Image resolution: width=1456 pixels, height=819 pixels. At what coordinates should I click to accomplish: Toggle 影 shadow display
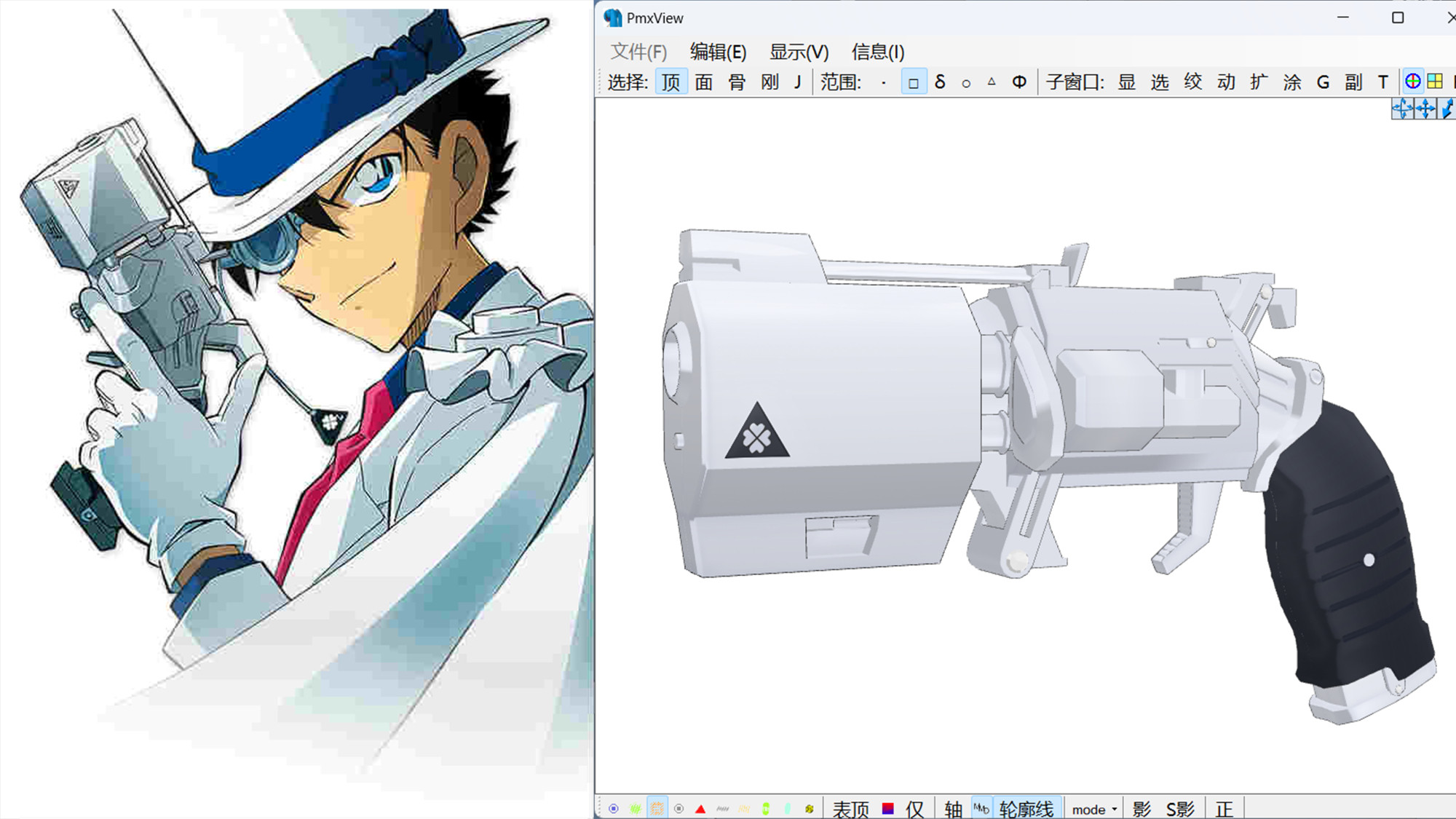tap(1142, 809)
